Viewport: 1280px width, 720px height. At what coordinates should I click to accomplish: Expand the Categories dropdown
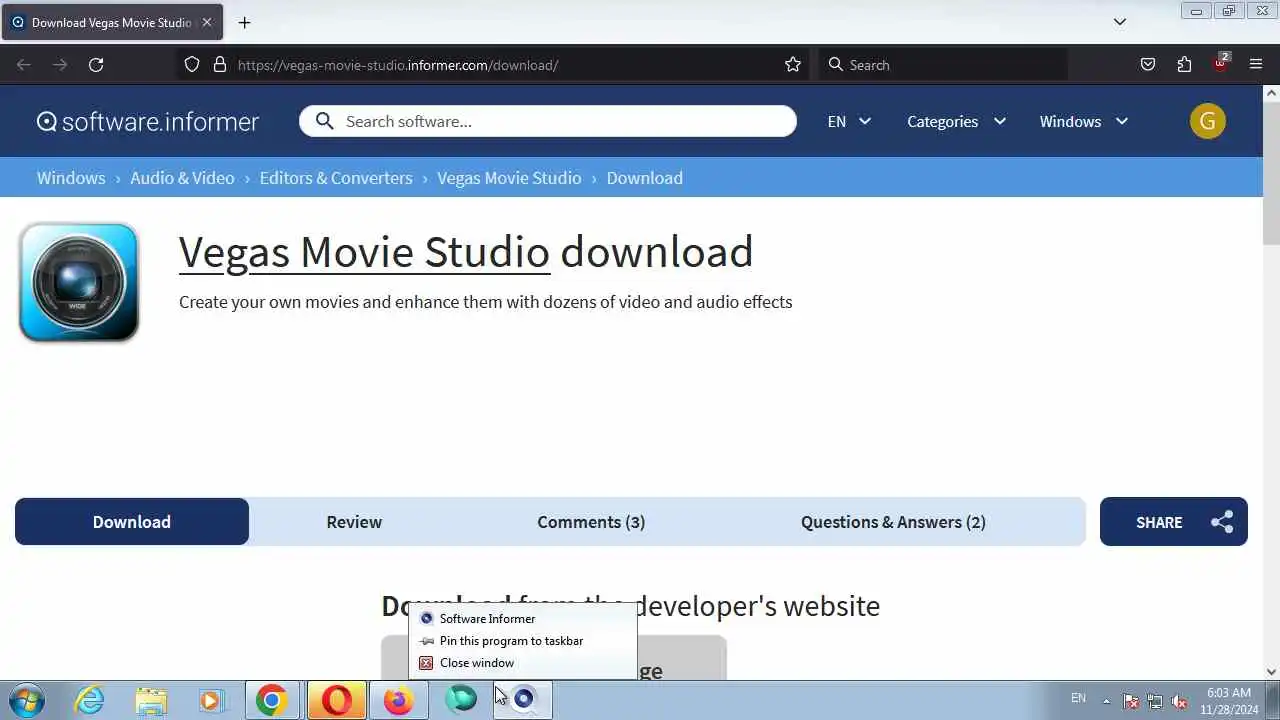pyautogui.click(x=956, y=121)
